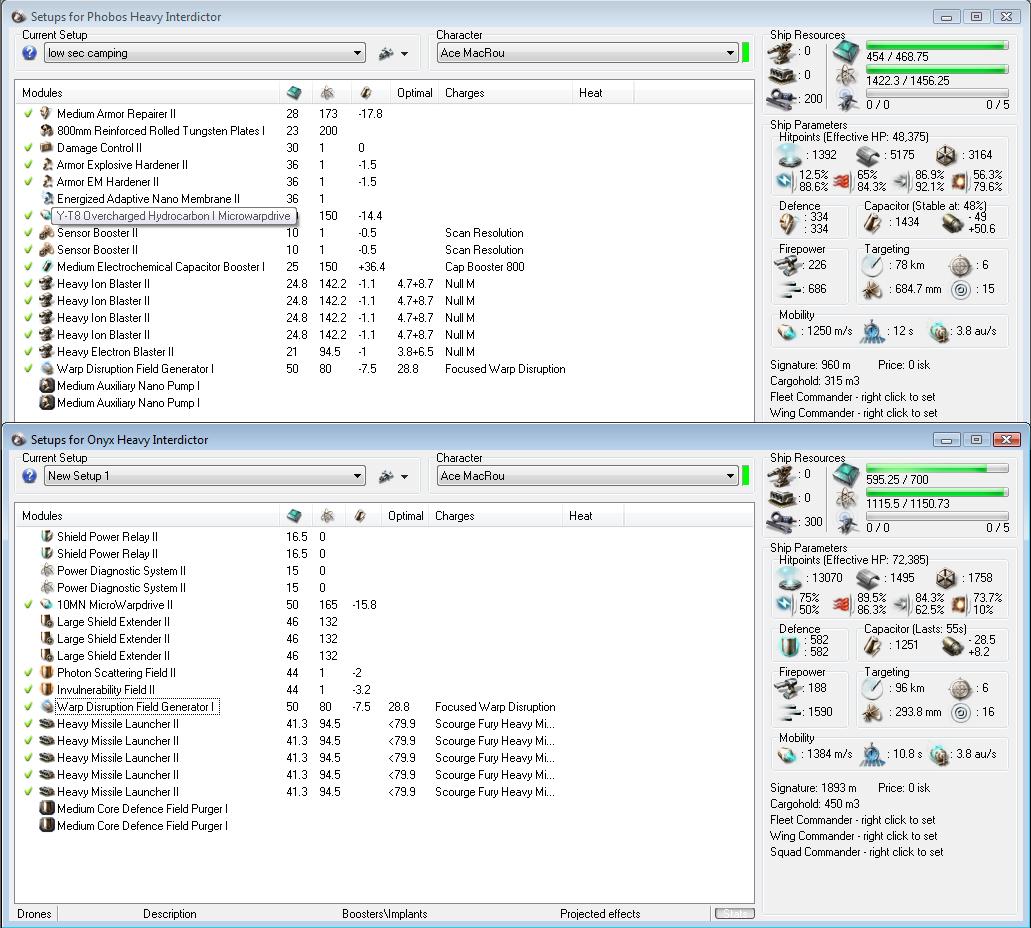Click the ship icon next to low sec camping
The width and height of the screenshot is (1031, 928).
(386, 53)
